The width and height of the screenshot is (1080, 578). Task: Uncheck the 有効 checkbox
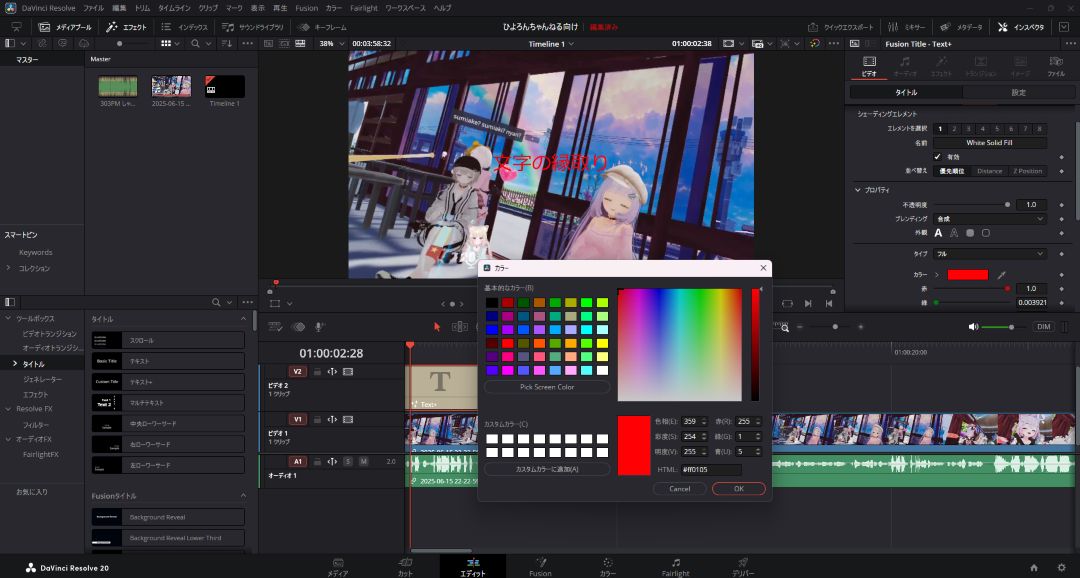(x=937, y=157)
